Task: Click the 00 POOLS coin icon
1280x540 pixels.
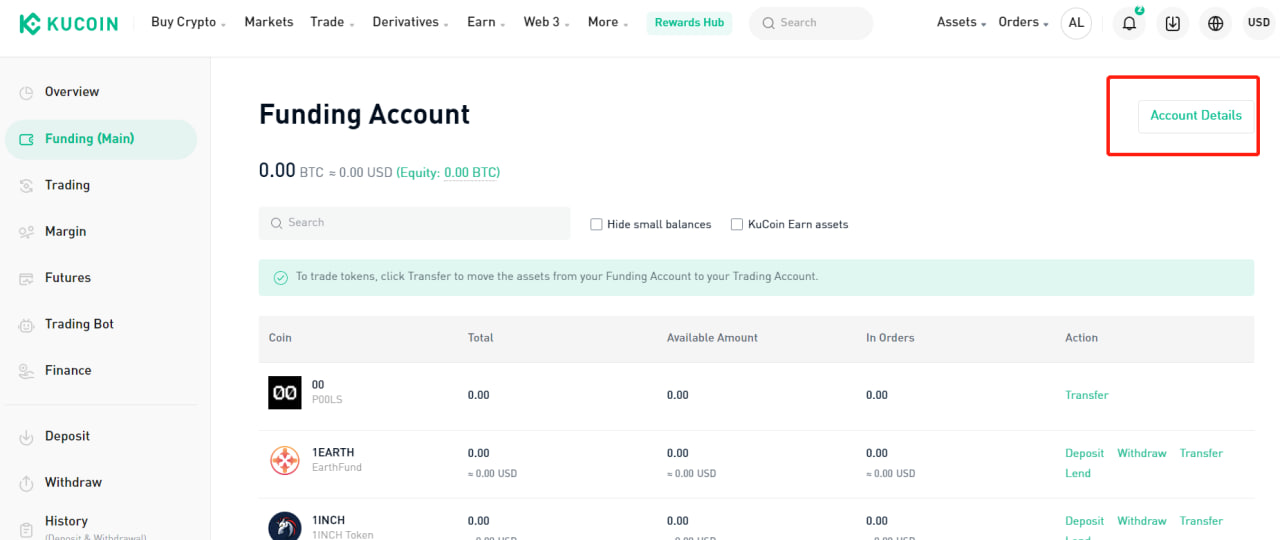Action: pos(285,393)
